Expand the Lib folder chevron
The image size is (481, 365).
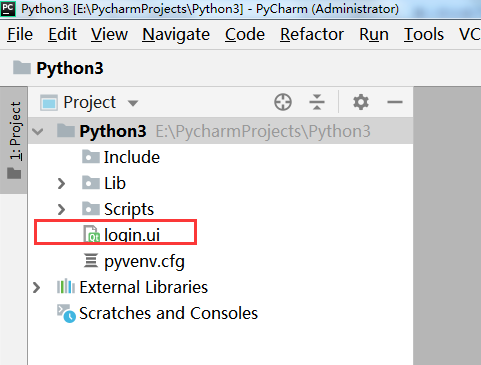[x=61, y=183]
